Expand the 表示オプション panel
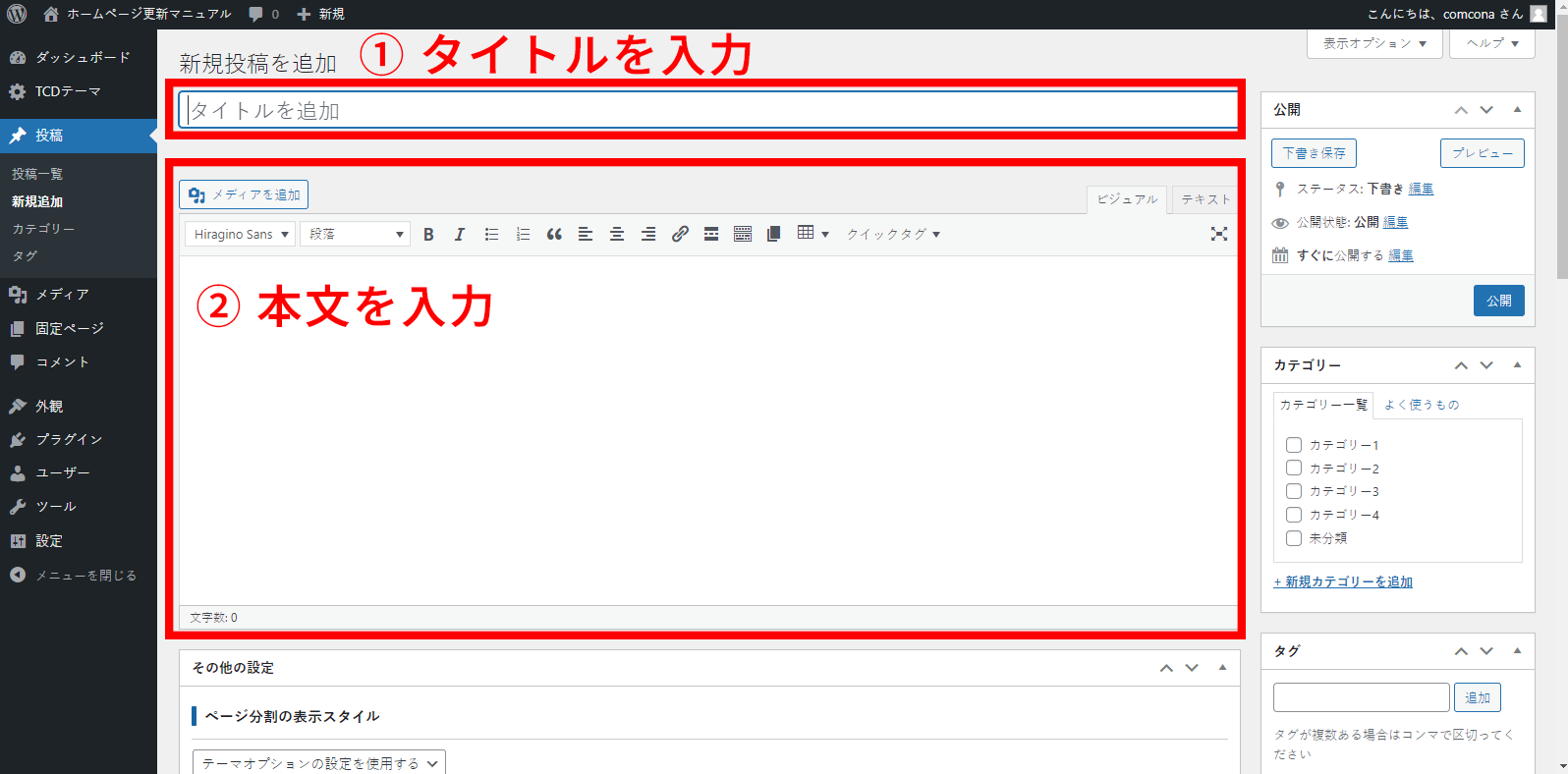The height and width of the screenshot is (774, 1568). point(1373,43)
